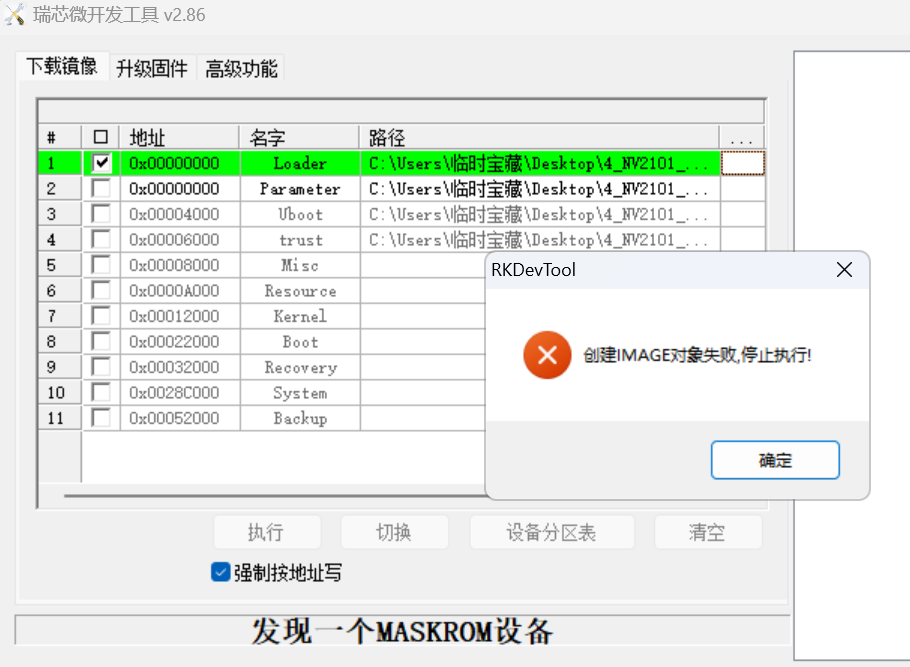
Task: Toggle the 强制按地址写 checkbox
Action: point(219,570)
